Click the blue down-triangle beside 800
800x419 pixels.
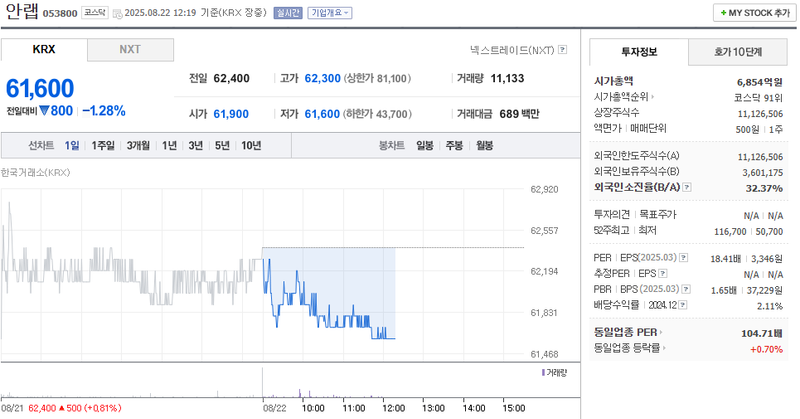click(x=44, y=110)
